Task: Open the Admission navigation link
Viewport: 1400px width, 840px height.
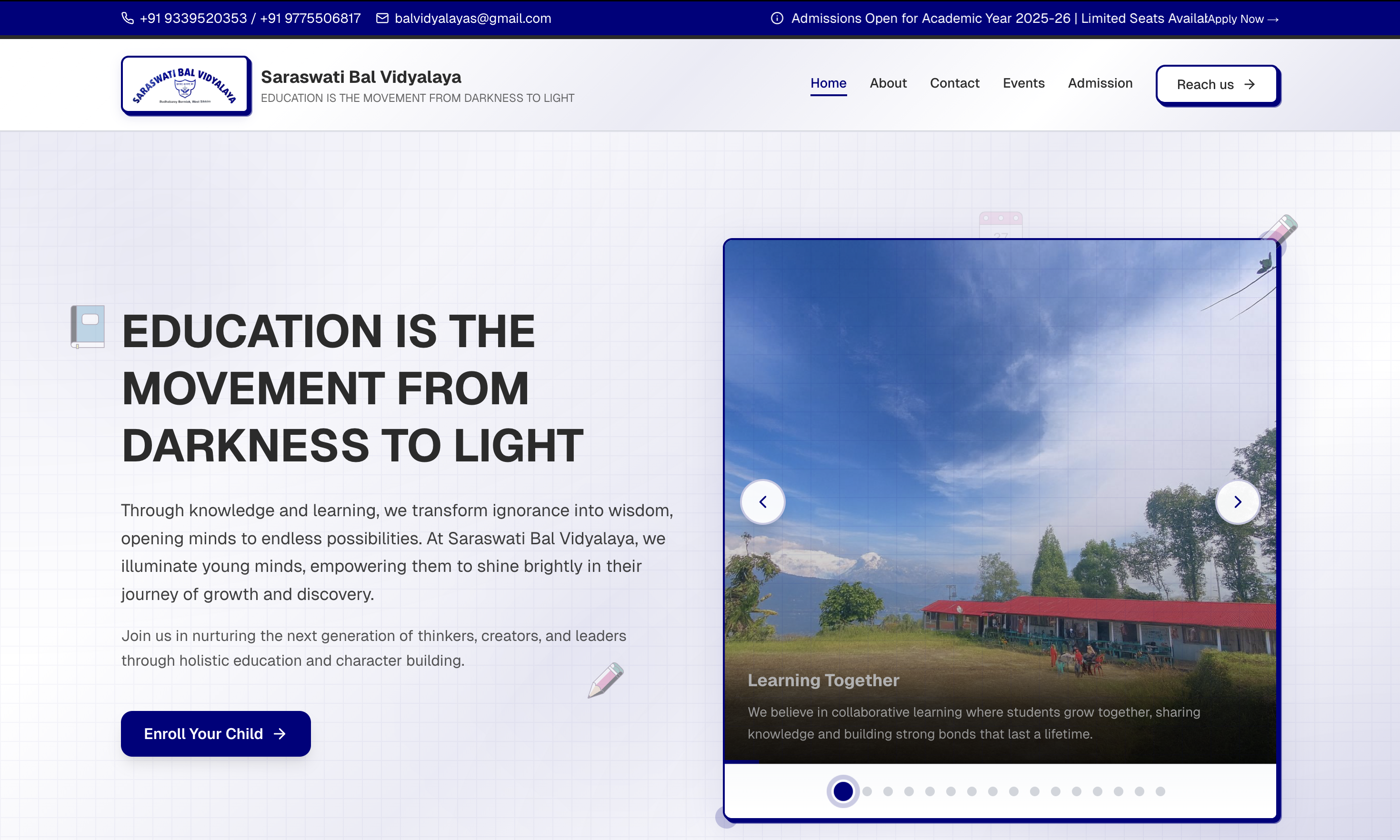Action: click(x=1100, y=83)
